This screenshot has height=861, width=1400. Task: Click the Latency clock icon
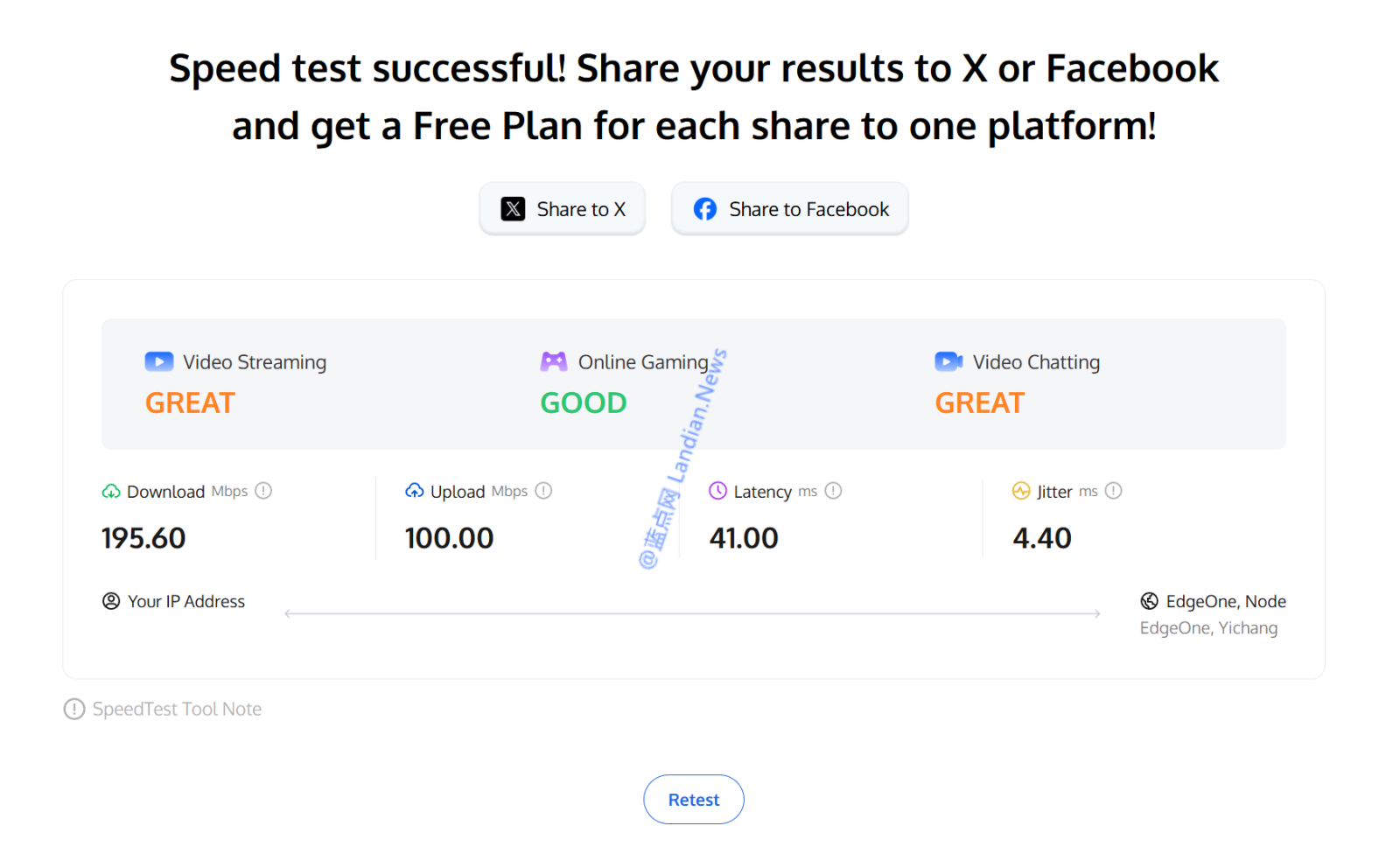point(718,491)
